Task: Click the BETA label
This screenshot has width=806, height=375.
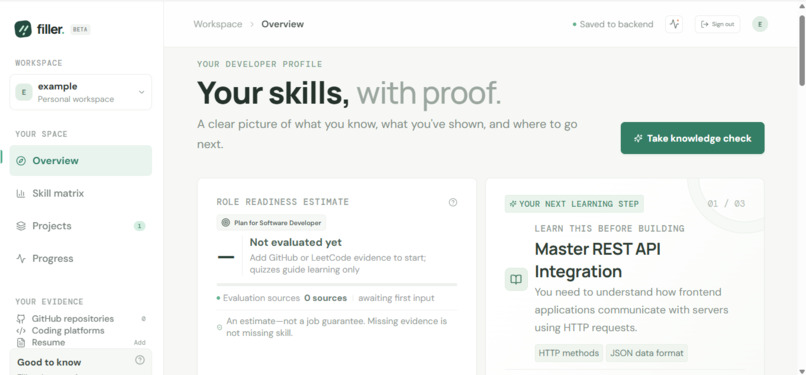Action: click(x=80, y=30)
